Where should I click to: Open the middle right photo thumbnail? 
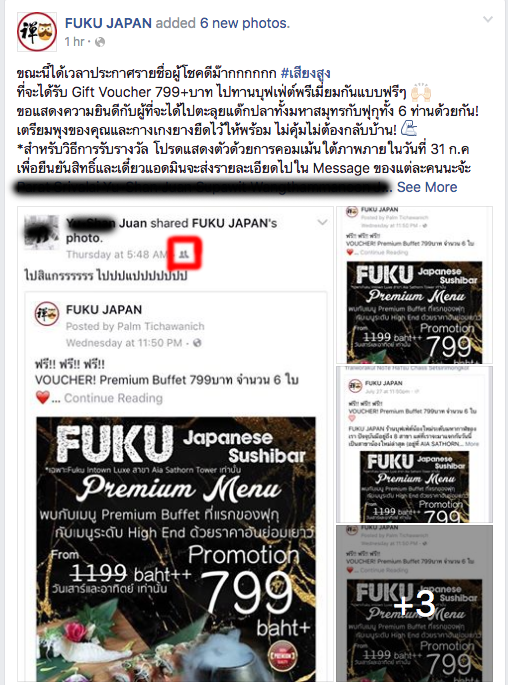point(414,444)
